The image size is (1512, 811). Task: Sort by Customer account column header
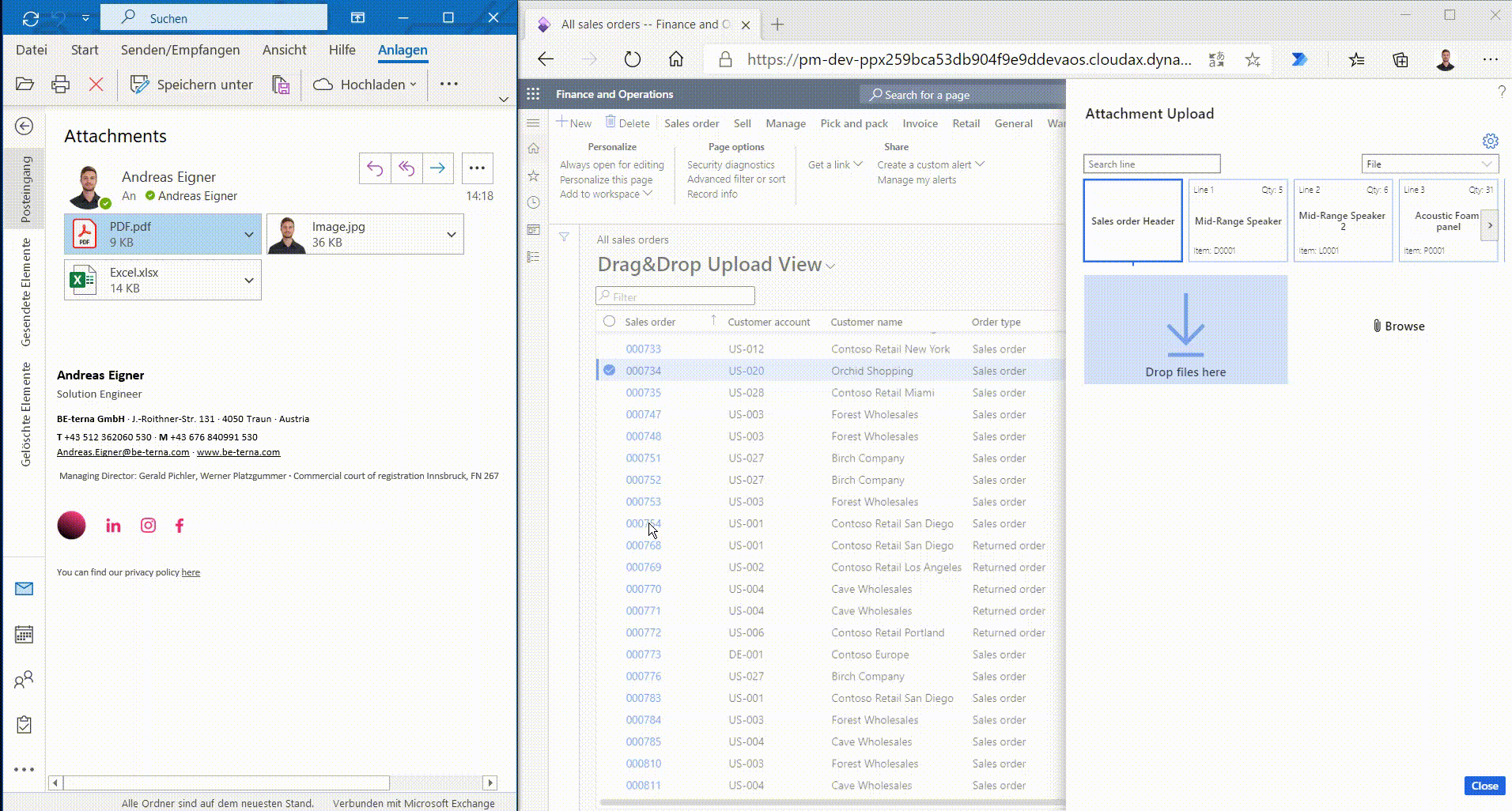tap(769, 322)
